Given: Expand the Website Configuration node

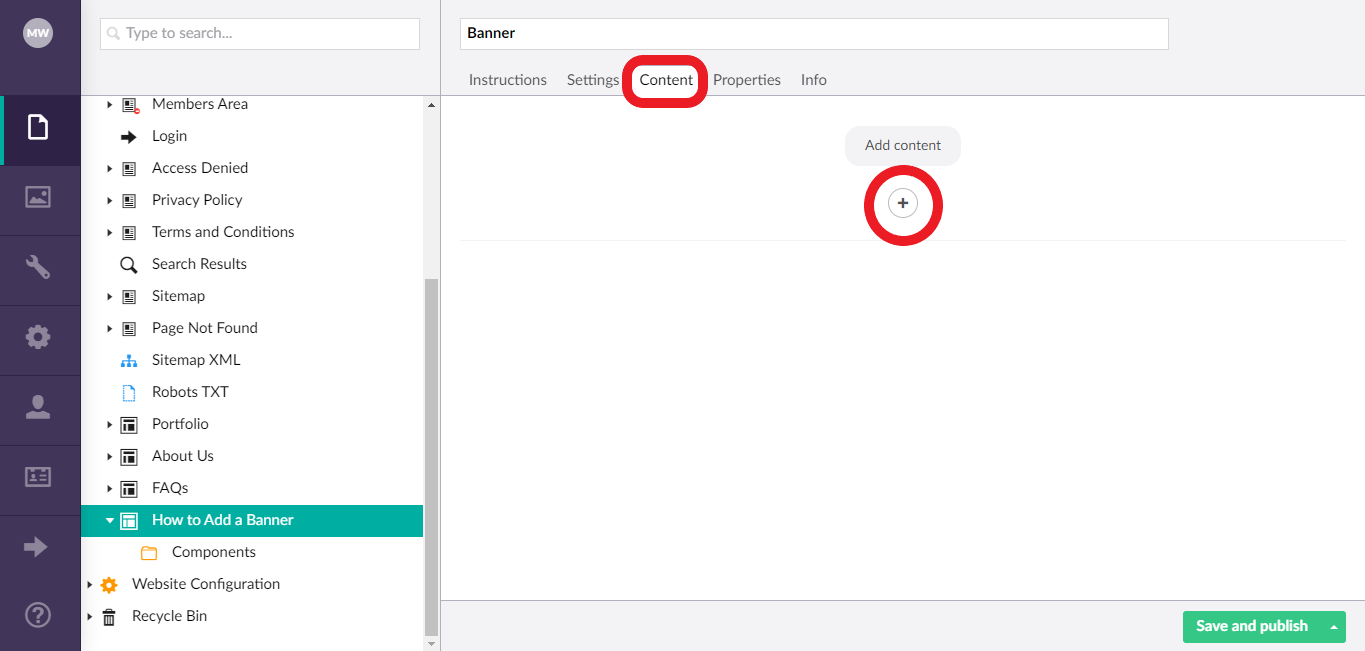Looking at the screenshot, I should click(x=90, y=585).
